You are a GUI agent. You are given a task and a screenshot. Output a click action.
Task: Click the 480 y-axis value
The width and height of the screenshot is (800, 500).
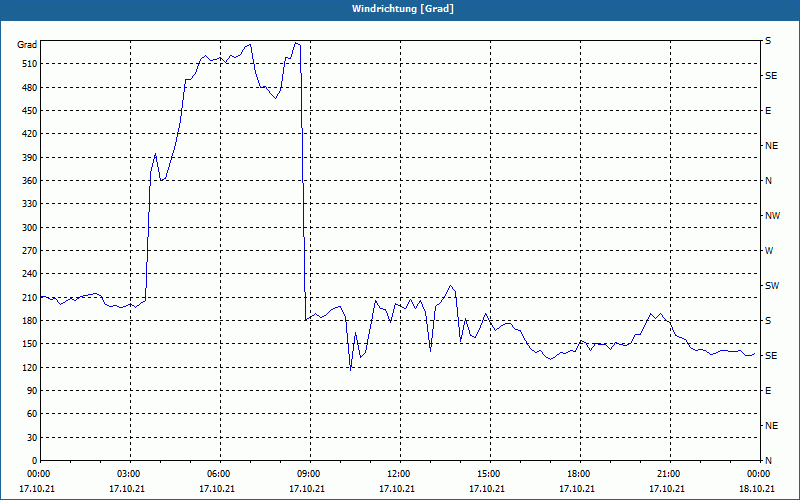point(30,87)
